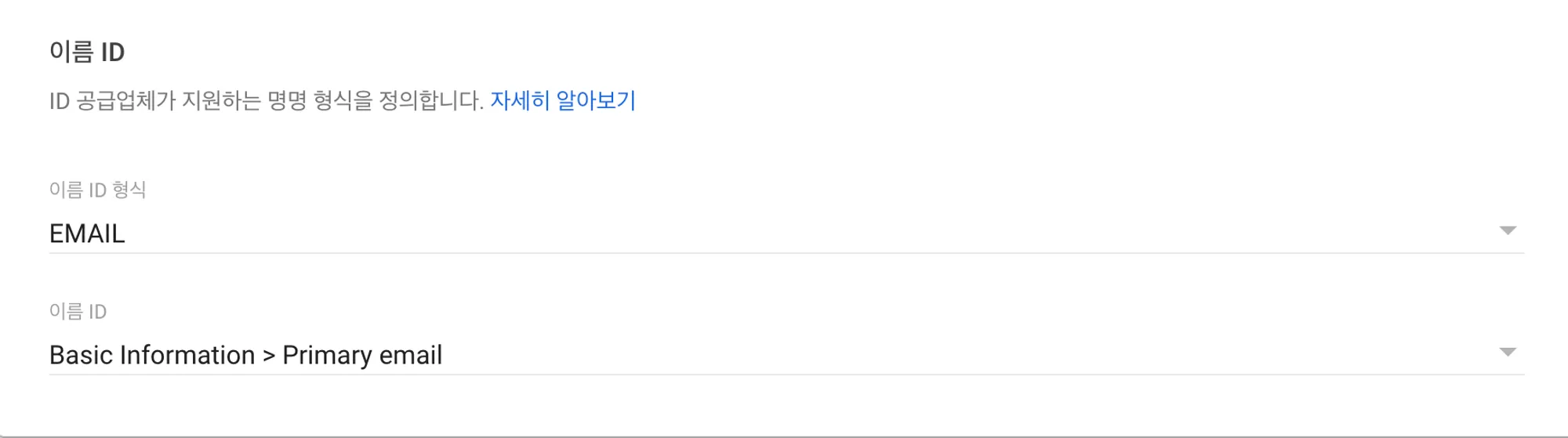This screenshot has height=438, width=1568.
Task: Click the Basic Information text
Action: click(151, 355)
